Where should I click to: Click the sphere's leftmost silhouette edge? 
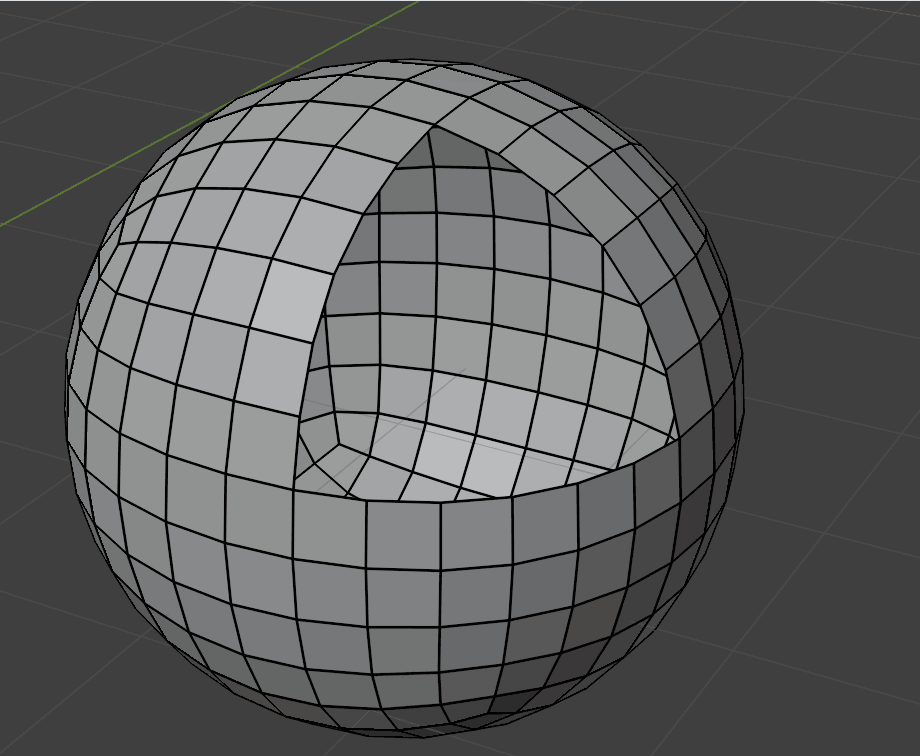(x=65, y=400)
